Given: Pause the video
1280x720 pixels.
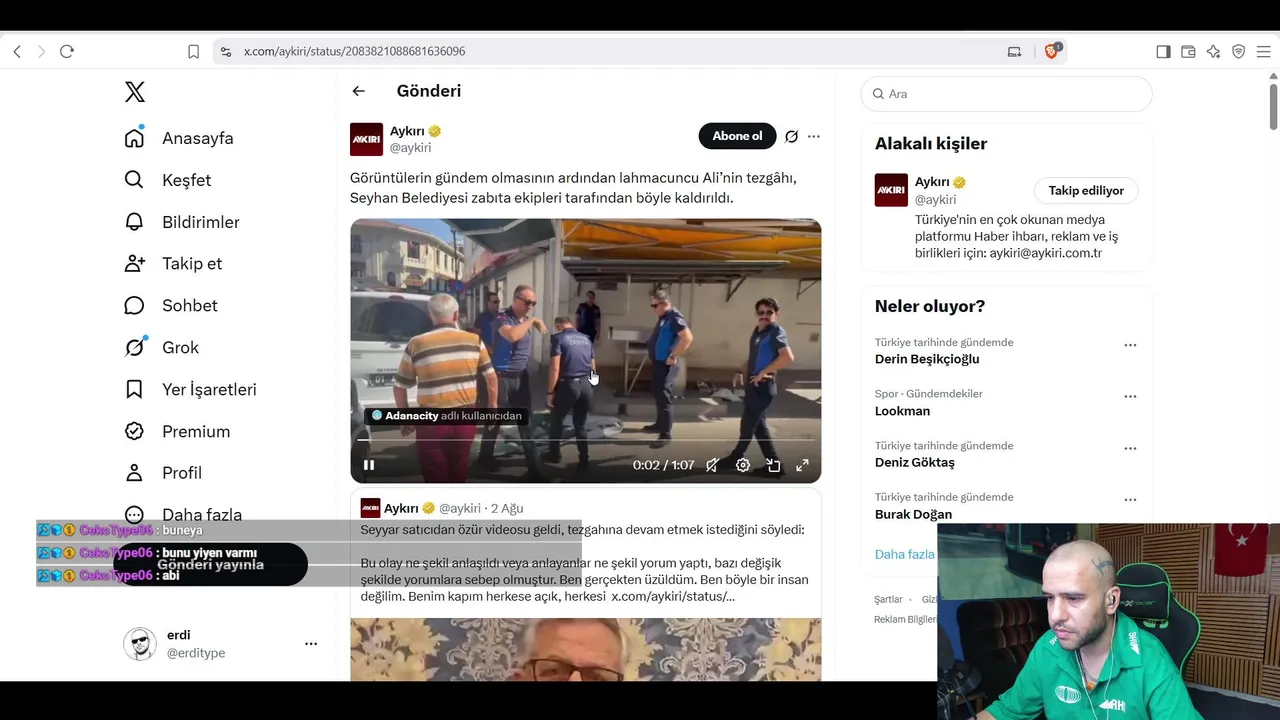Looking at the screenshot, I should coord(369,465).
